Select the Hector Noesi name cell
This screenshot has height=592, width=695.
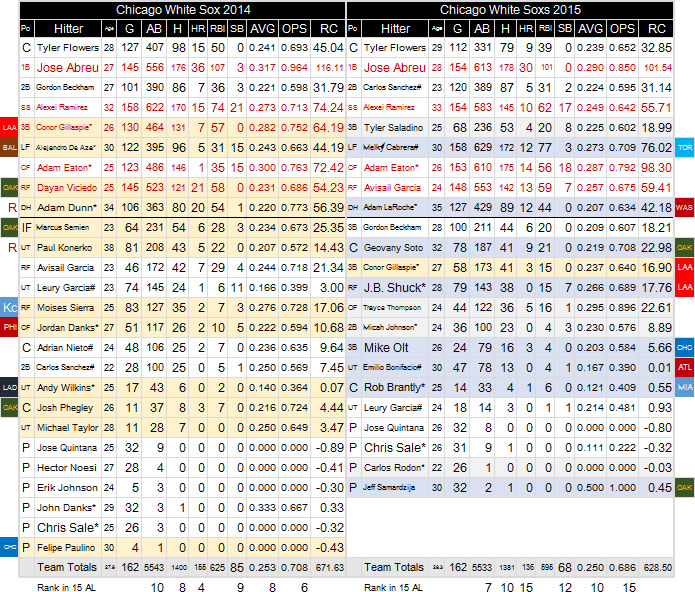click(x=67, y=467)
